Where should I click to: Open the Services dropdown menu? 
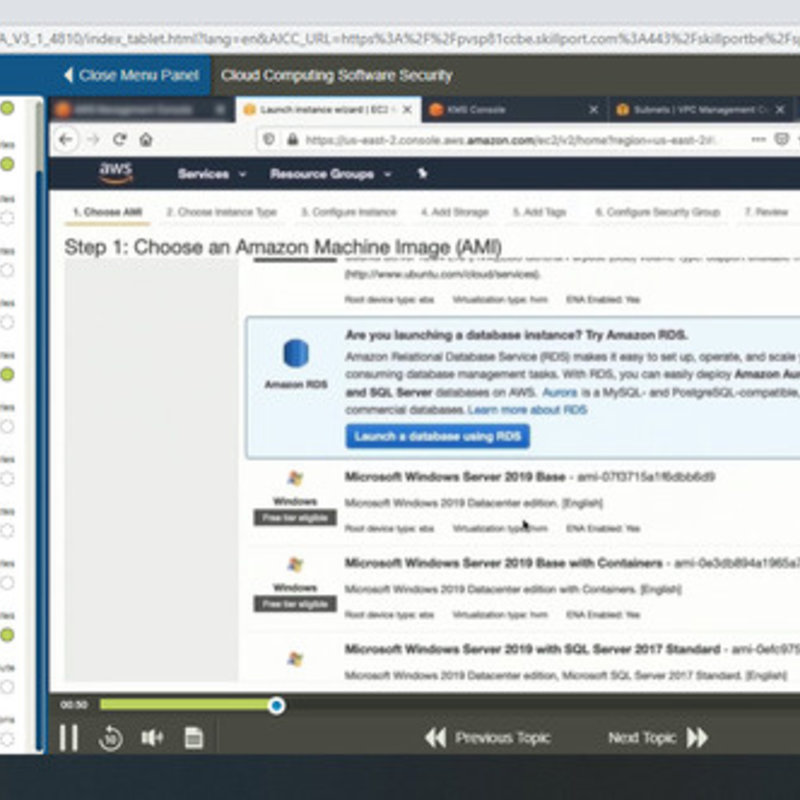pyautogui.click(x=211, y=174)
